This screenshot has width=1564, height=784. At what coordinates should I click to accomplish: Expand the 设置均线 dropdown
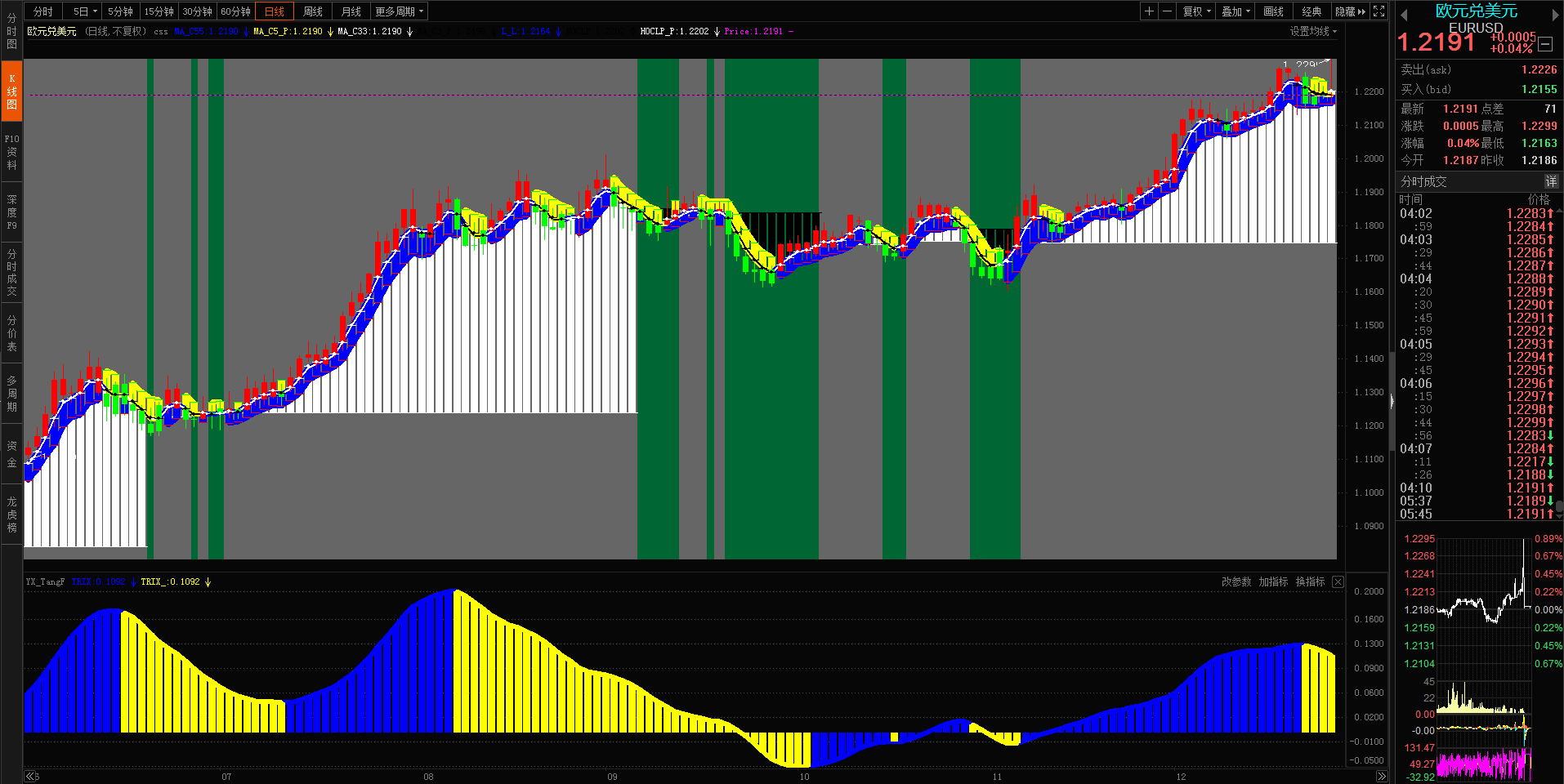[1313, 31]
